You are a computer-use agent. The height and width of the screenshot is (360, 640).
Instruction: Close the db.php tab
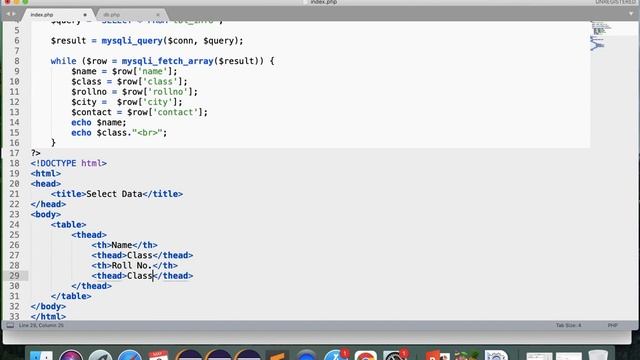pos(158,15)
